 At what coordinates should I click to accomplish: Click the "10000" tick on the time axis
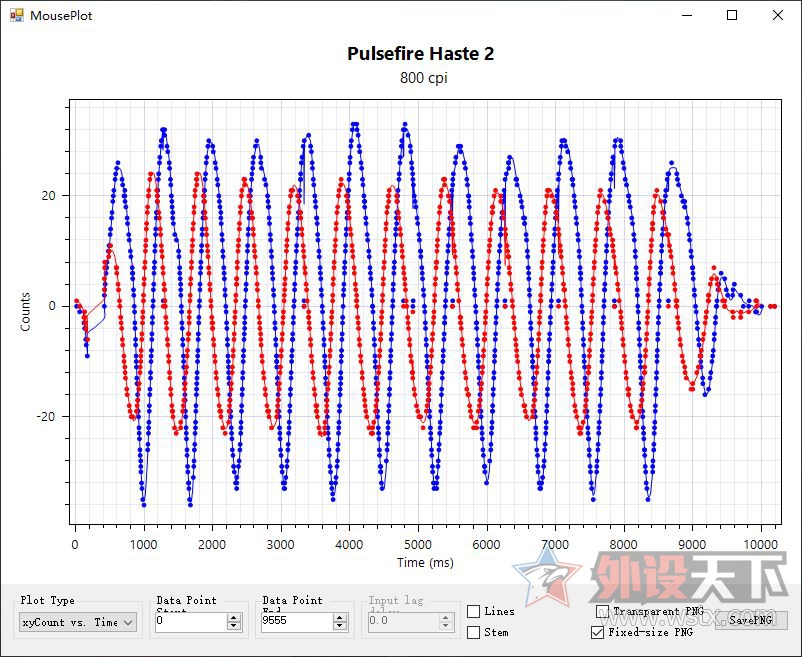click(761, 545)
